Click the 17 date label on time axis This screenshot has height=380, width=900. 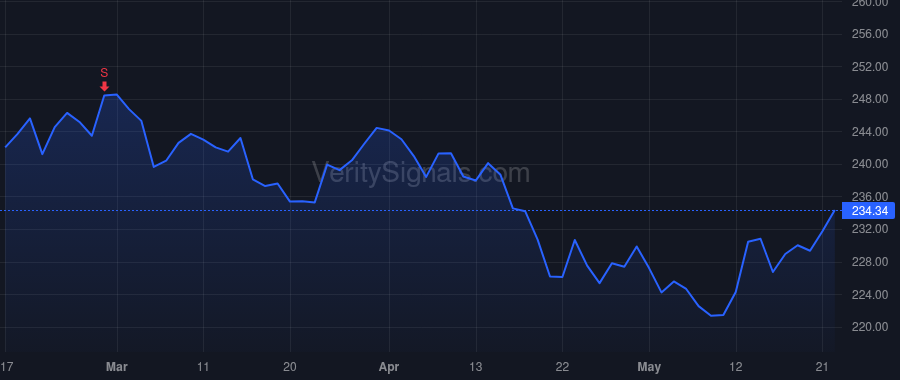point(6,367)
